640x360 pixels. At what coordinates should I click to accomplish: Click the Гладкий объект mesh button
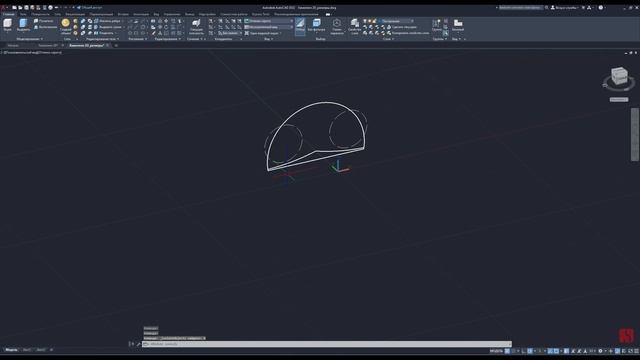tap(66, 27)
